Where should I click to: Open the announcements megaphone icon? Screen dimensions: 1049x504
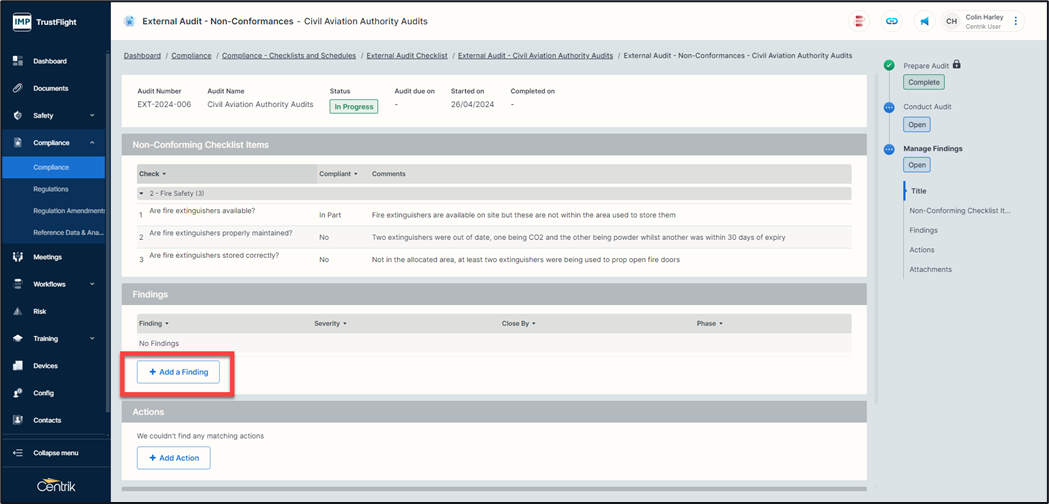point(924,21)
